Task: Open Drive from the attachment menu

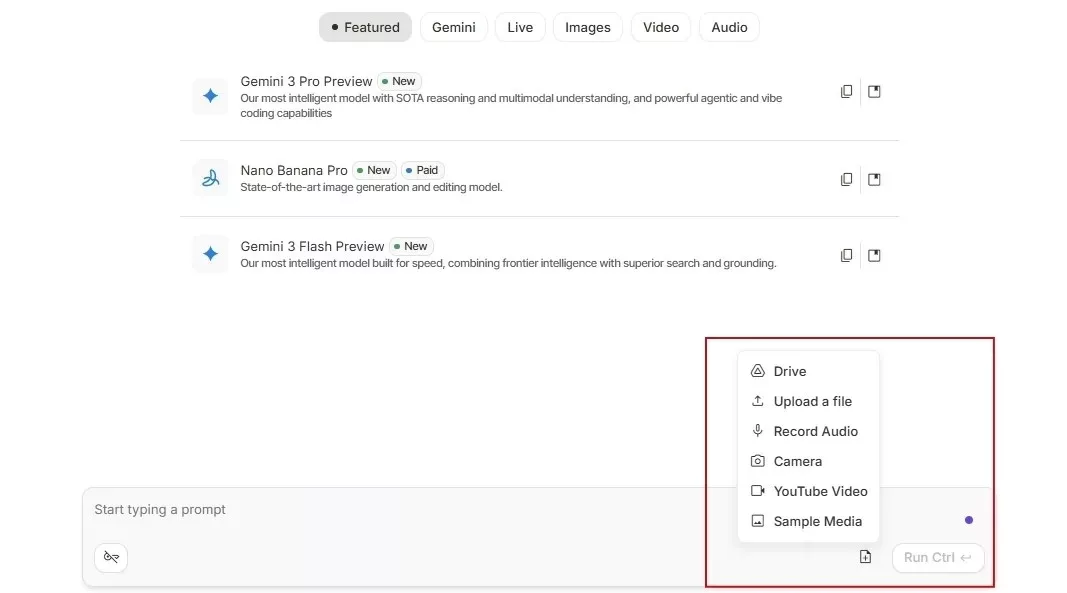Action: point(789,371)
